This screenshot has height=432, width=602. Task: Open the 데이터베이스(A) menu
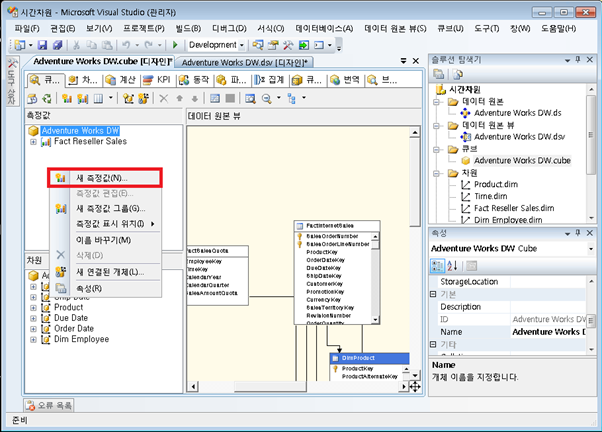coord(324,28)
